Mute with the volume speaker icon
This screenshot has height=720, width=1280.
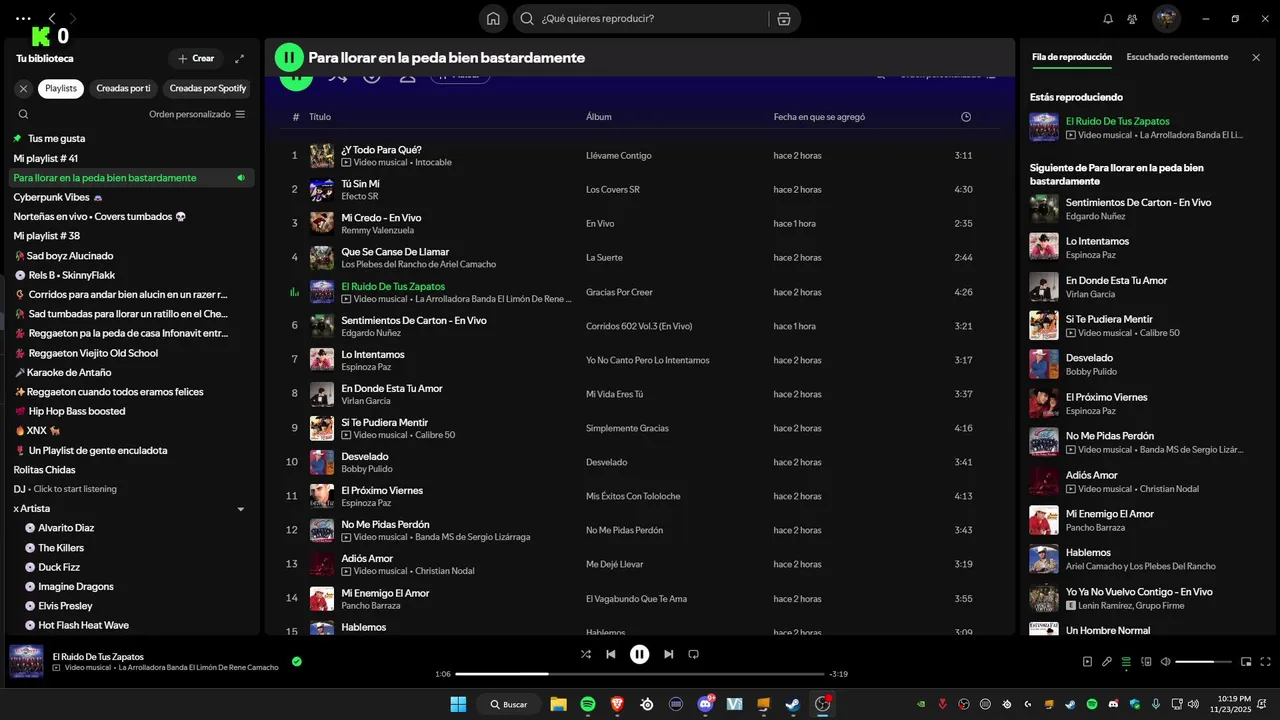click(1164, 661)
